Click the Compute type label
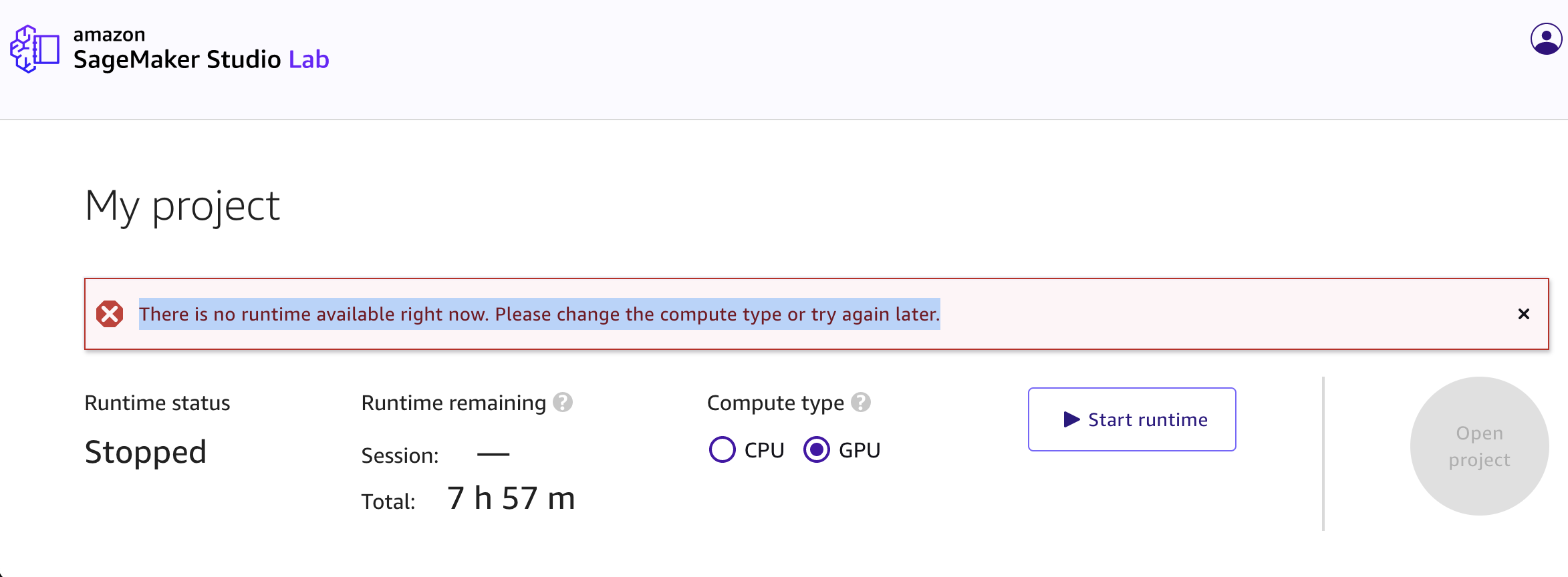 (x=775, y=403)
